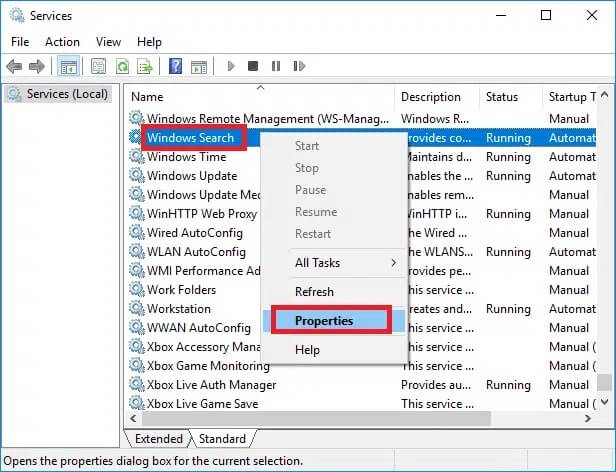Click the horizontal scrollbar left arrow

point(133,418)
